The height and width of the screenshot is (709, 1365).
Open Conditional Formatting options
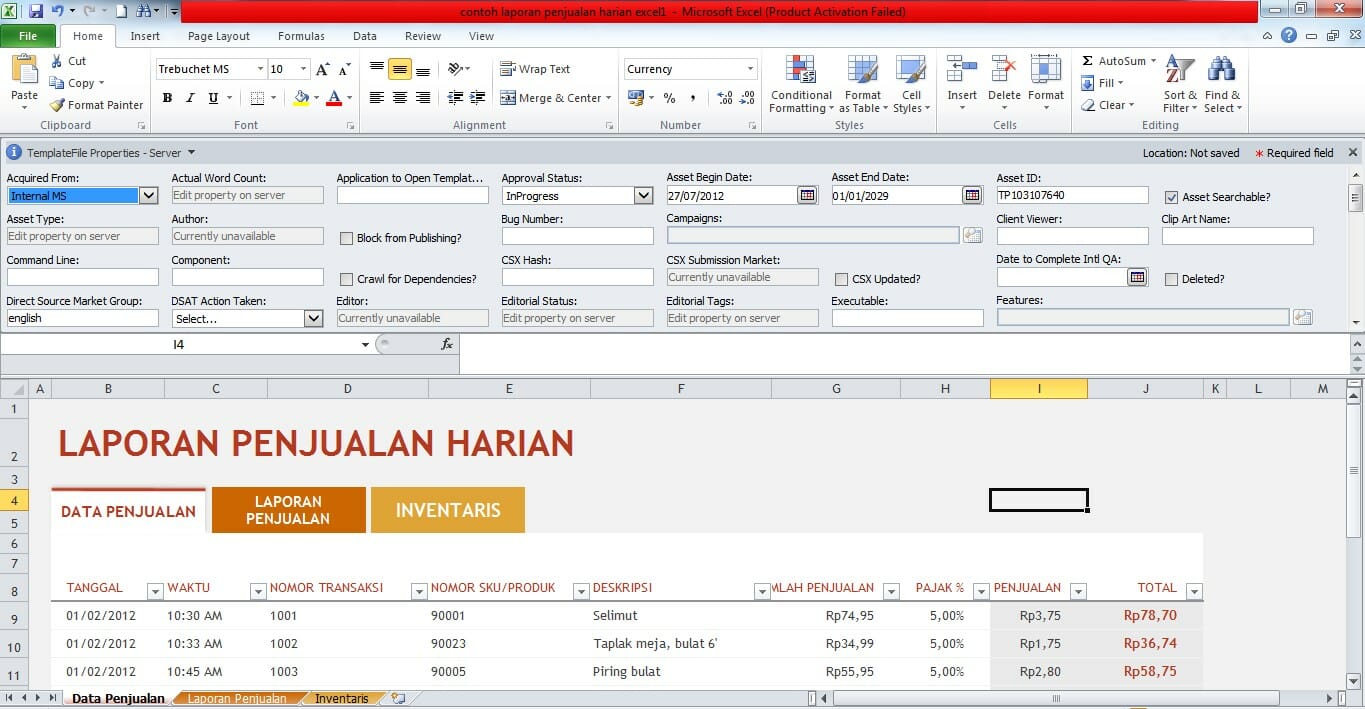(x=800, y=85)
